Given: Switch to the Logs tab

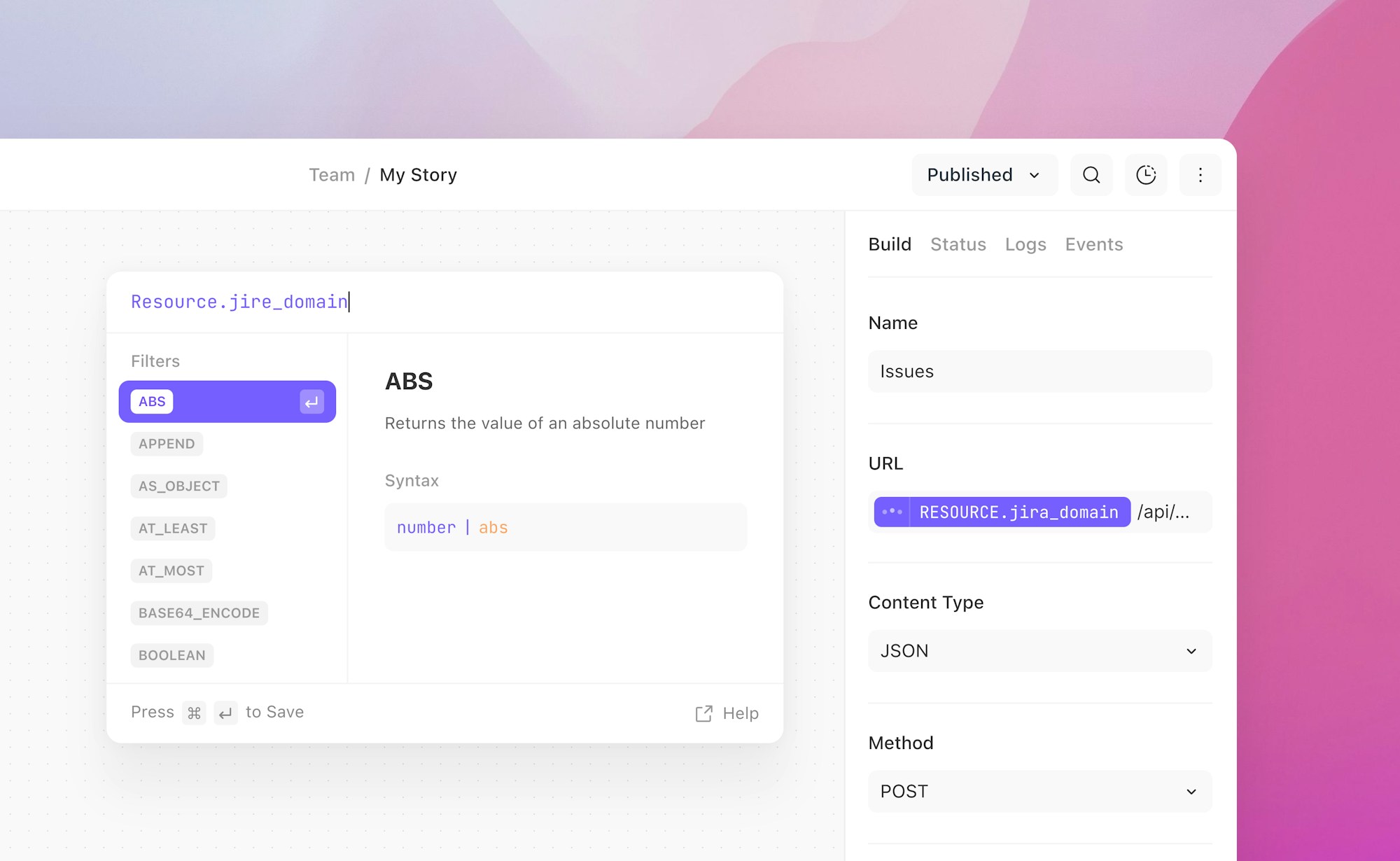Looking at the screenshot, I should [x=1025, y=244].
